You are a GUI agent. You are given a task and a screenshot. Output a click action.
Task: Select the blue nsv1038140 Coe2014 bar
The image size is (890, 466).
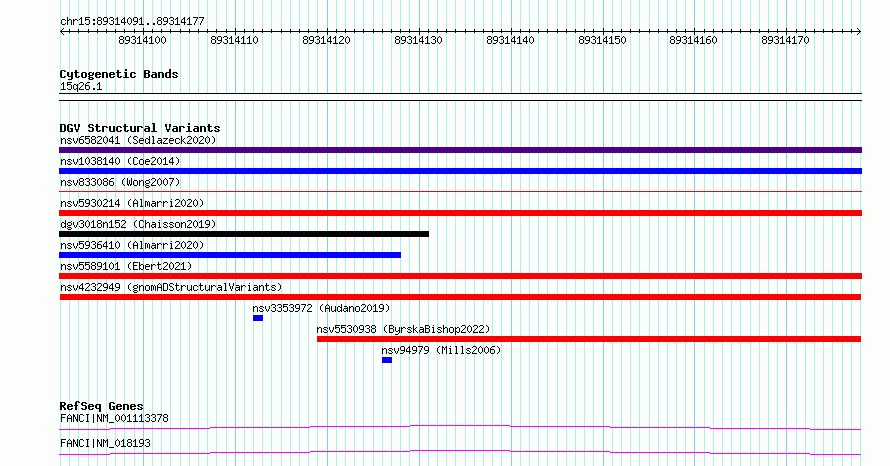pos(460,171)
